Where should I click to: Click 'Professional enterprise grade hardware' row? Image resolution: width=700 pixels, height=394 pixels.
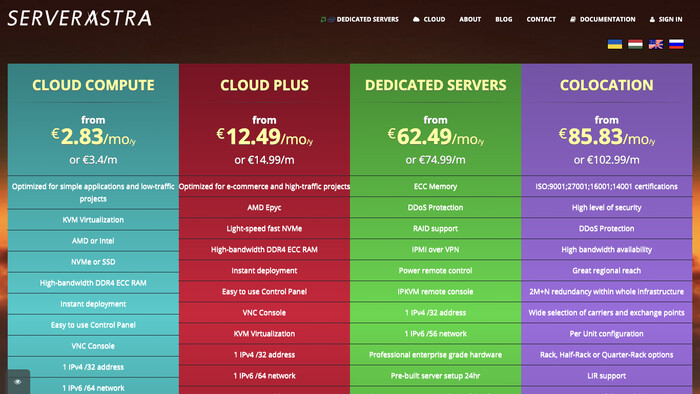pos(435,354)
